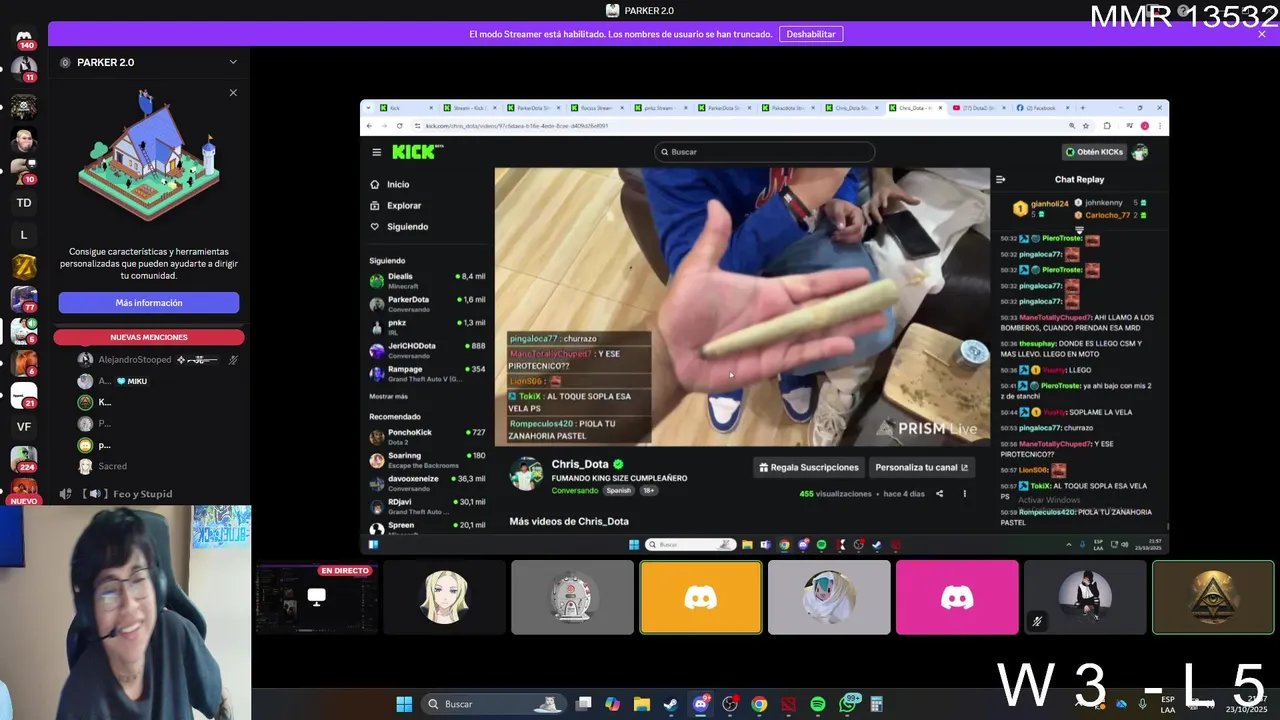The height and width of the screenshot is (720, 1280).
Task: Open JeriCHODota channel in following list
Action: click(x=428, y=349)
